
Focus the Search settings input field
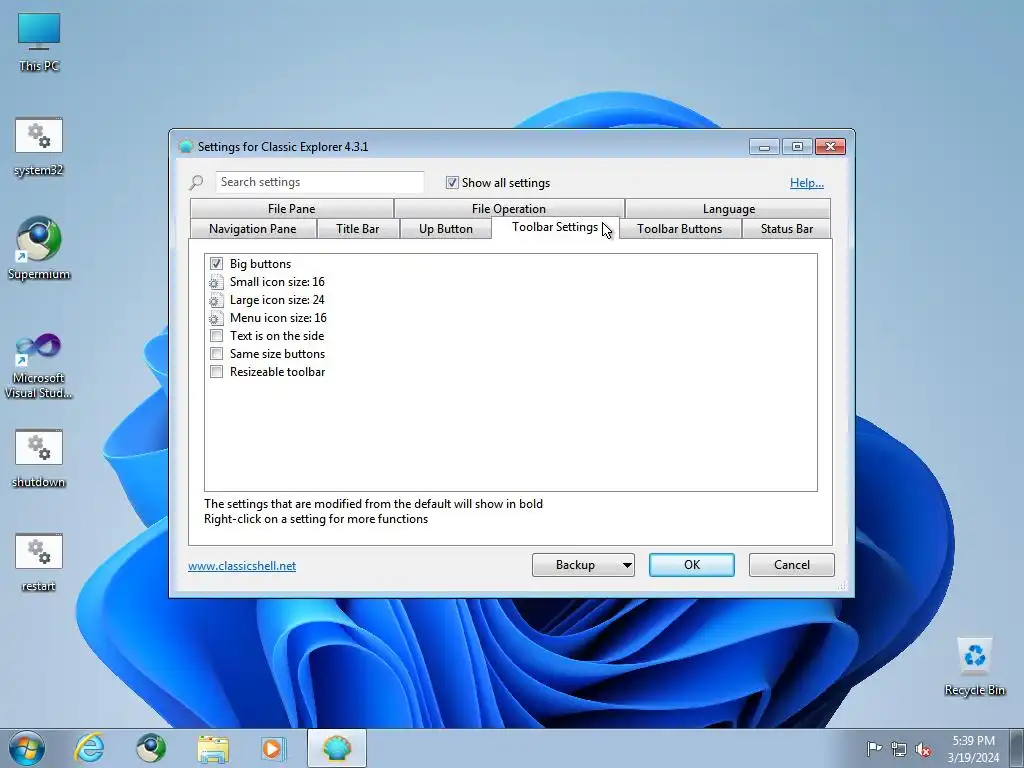tap(319, 182)
